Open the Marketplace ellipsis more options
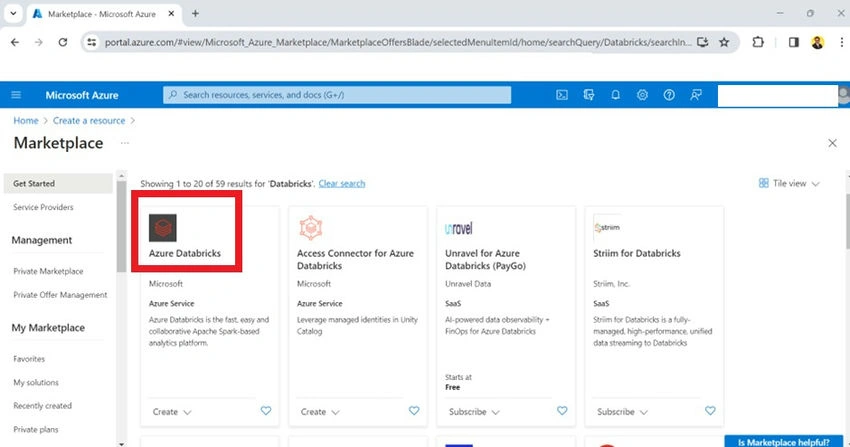850x447 pixels. (125, 143)
